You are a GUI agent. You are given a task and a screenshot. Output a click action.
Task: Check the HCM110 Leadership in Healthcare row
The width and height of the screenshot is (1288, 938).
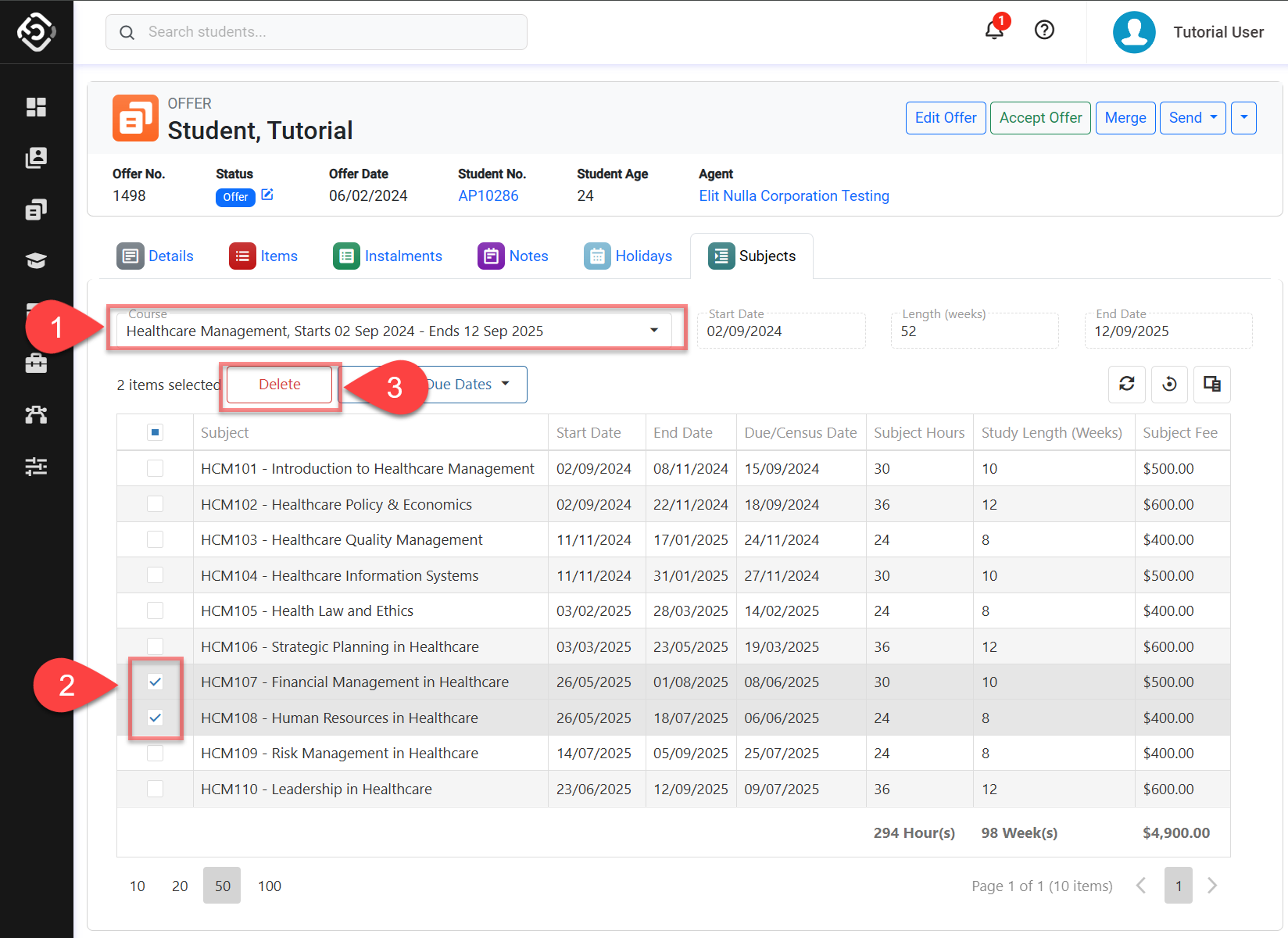click(155, 789)
